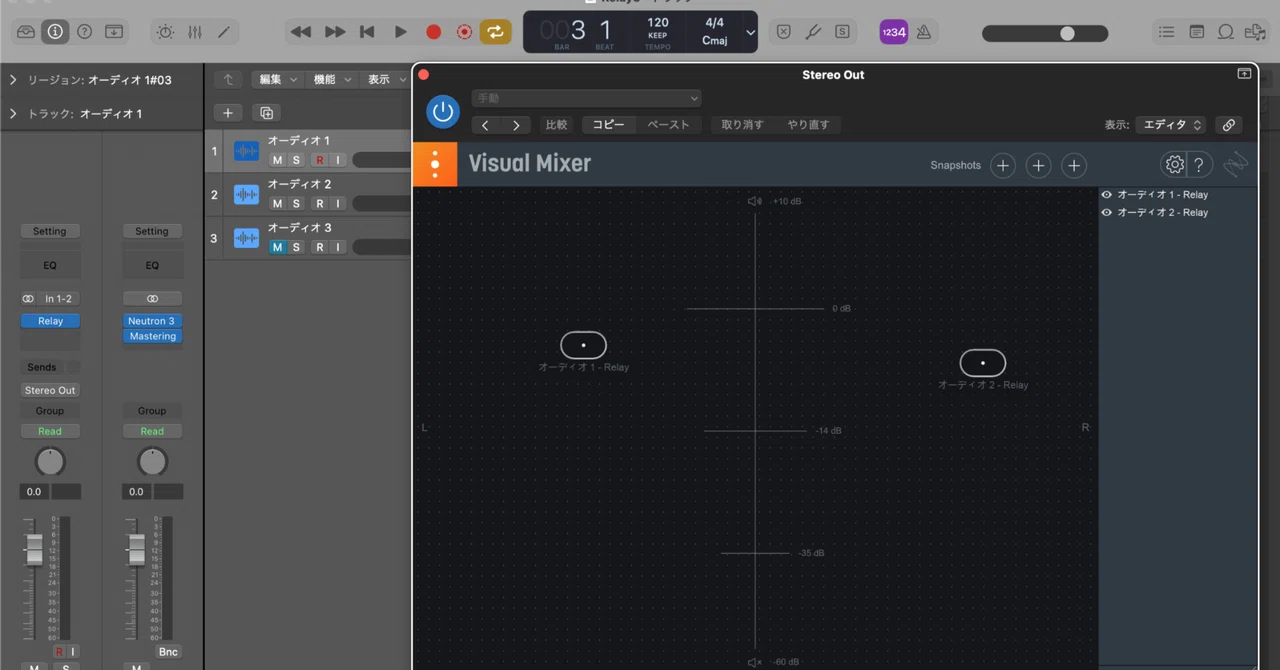1280x670 pixels.
Task: Start playback with the Play button
Action: point(400,32)
